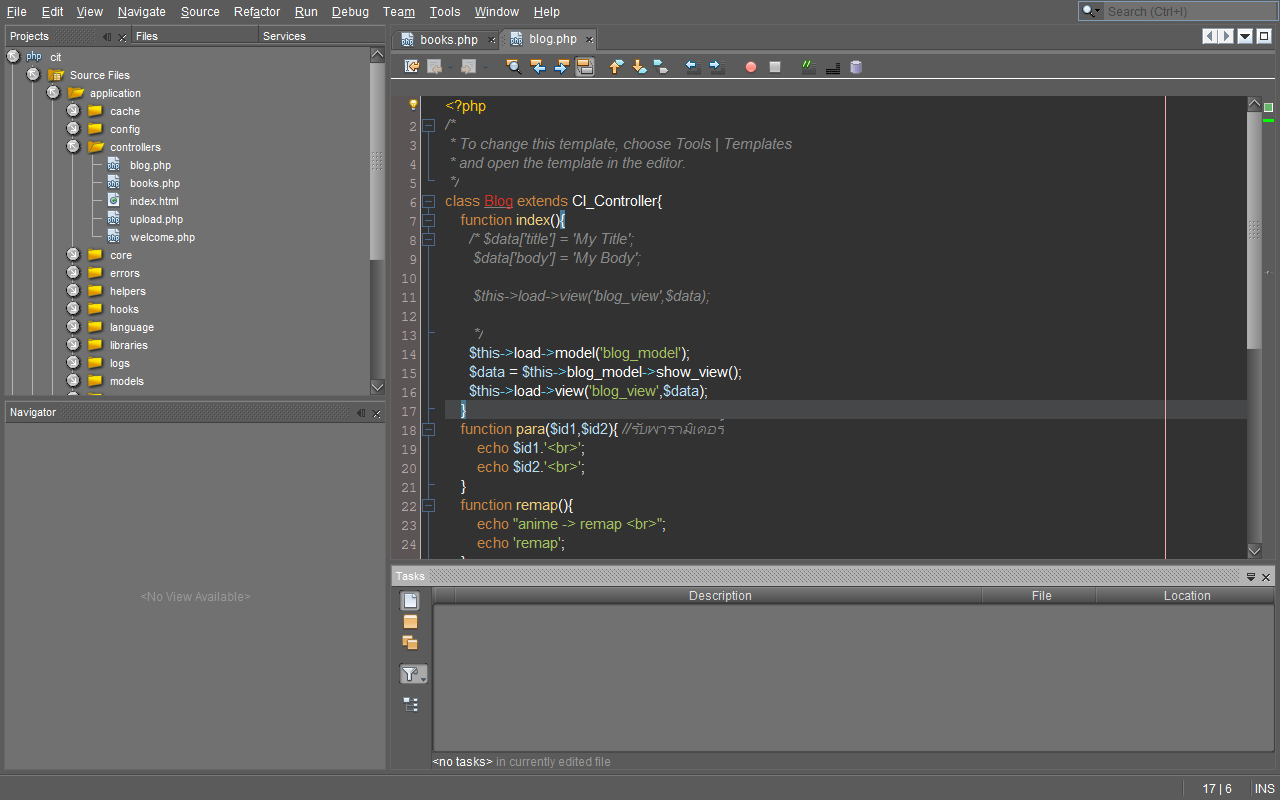Viewport: 1280px width, 800px height.
Task: Expand the models folder
Action: (72, 381)
